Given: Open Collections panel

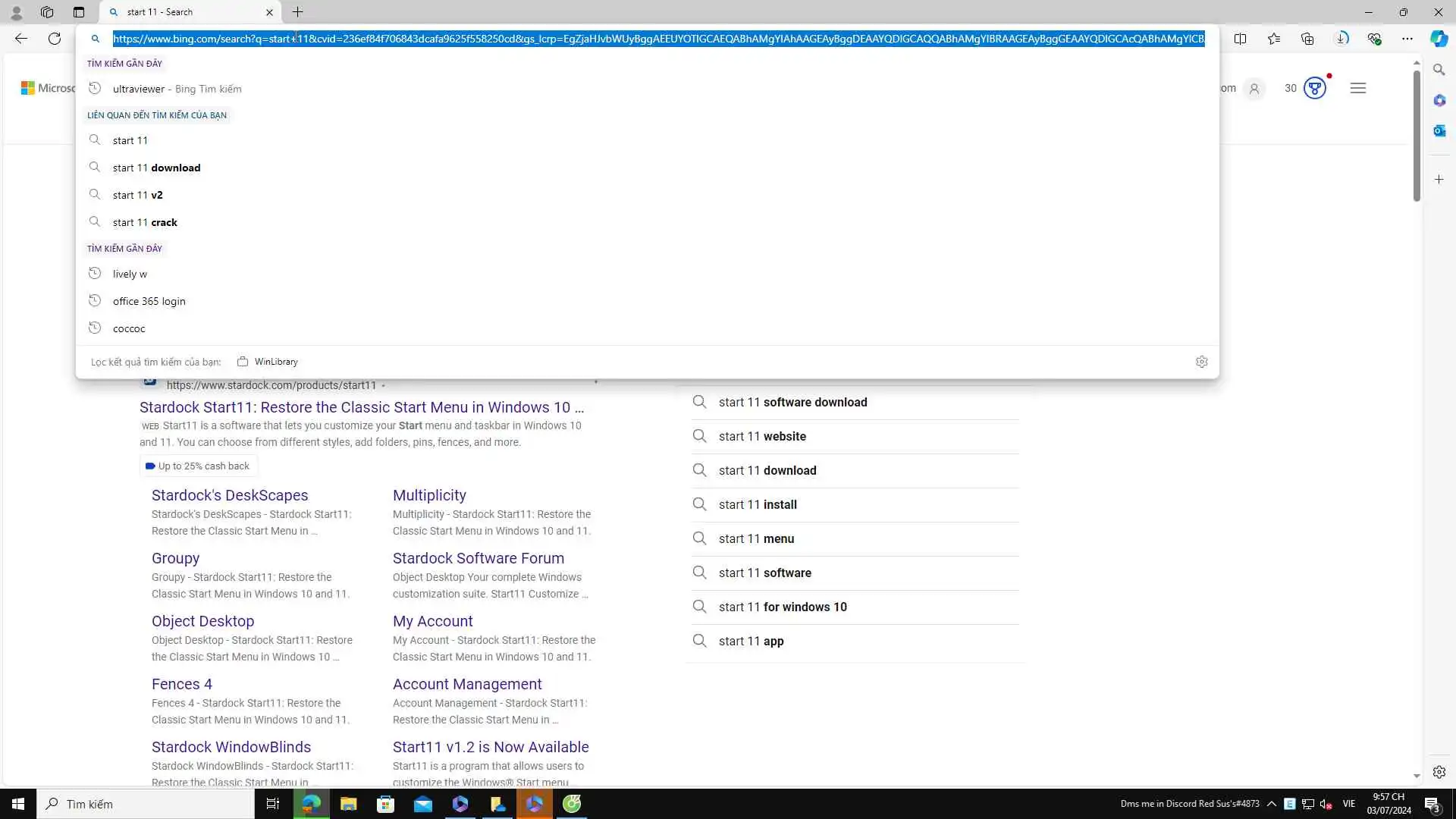Looking at the screenshot, I should pos(1307,39).
